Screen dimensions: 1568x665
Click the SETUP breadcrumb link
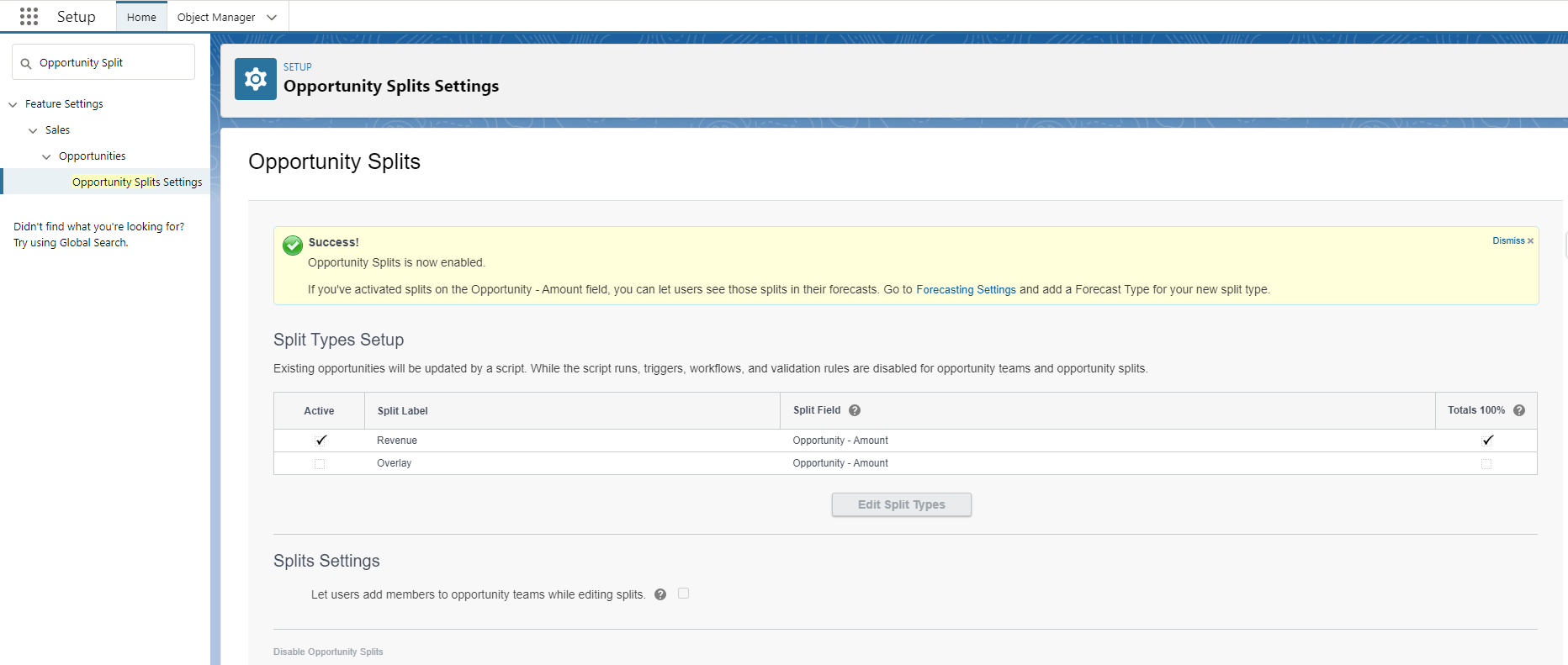(298, 67)
